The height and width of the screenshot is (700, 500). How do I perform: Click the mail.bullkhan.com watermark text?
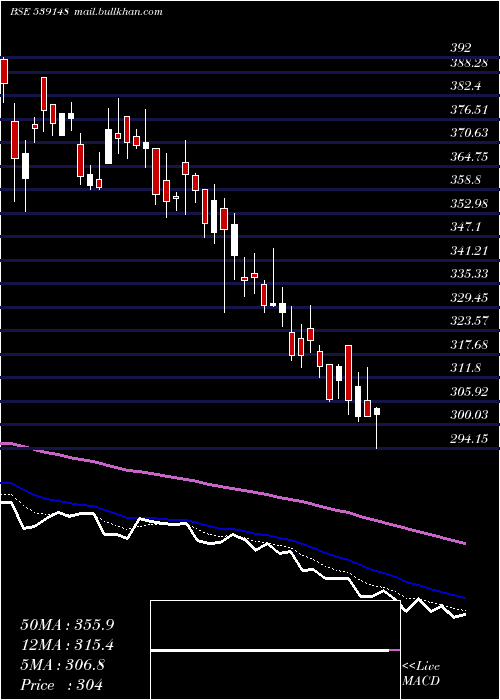117,12
